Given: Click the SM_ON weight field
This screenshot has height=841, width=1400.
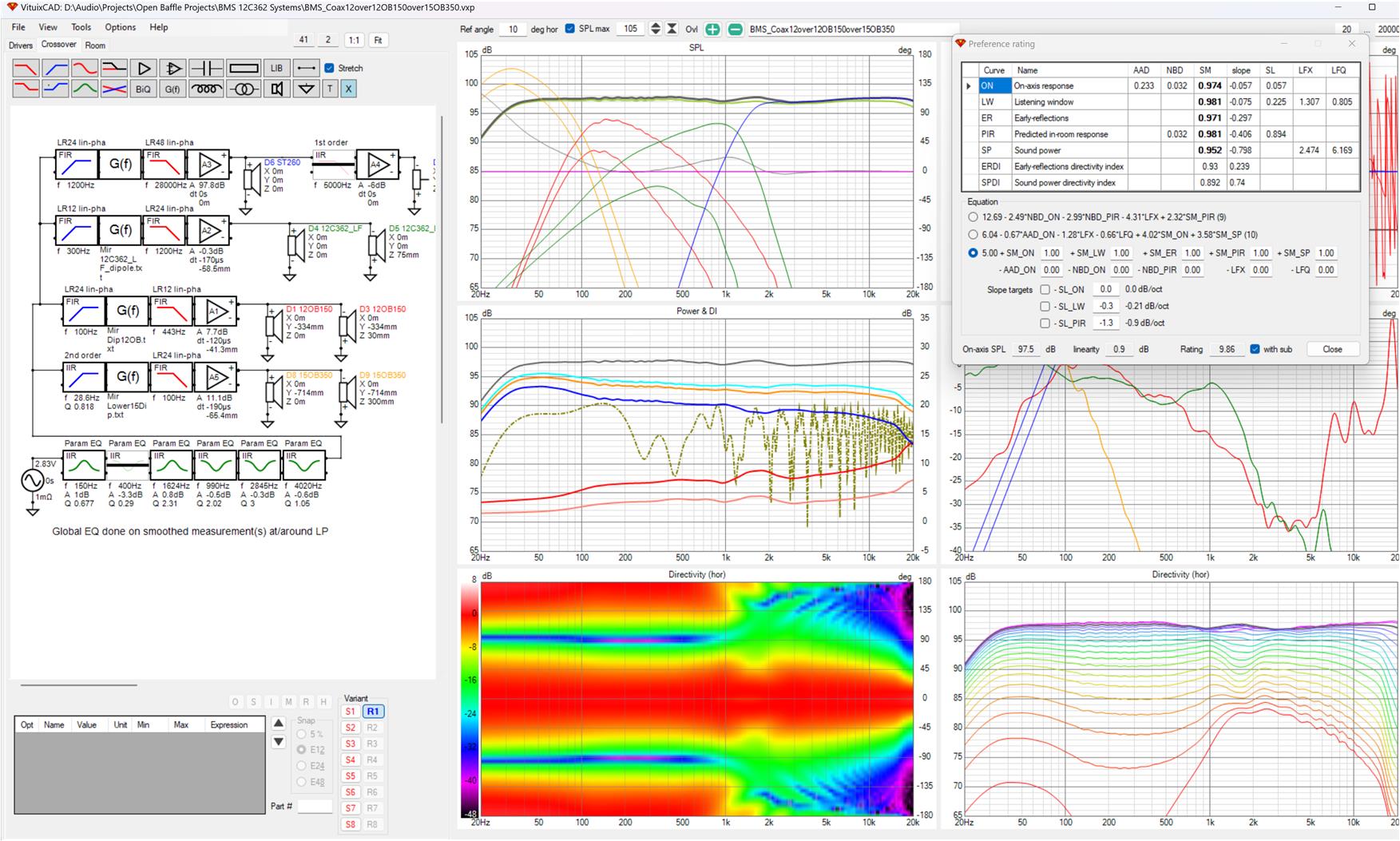Looking at the screenshot, I should 1052,253.
